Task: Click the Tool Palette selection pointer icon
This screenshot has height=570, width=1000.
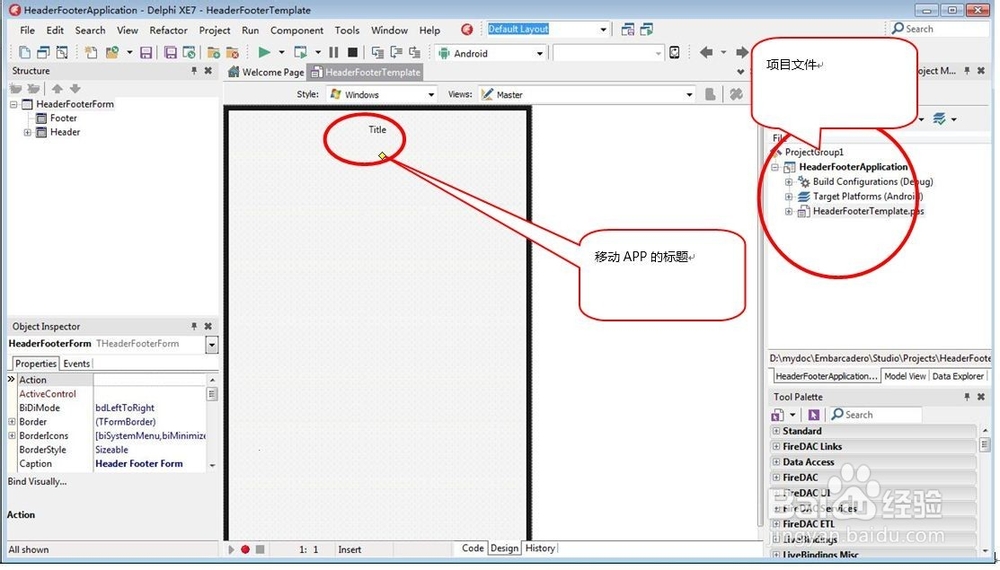Action: click(813, 414)
